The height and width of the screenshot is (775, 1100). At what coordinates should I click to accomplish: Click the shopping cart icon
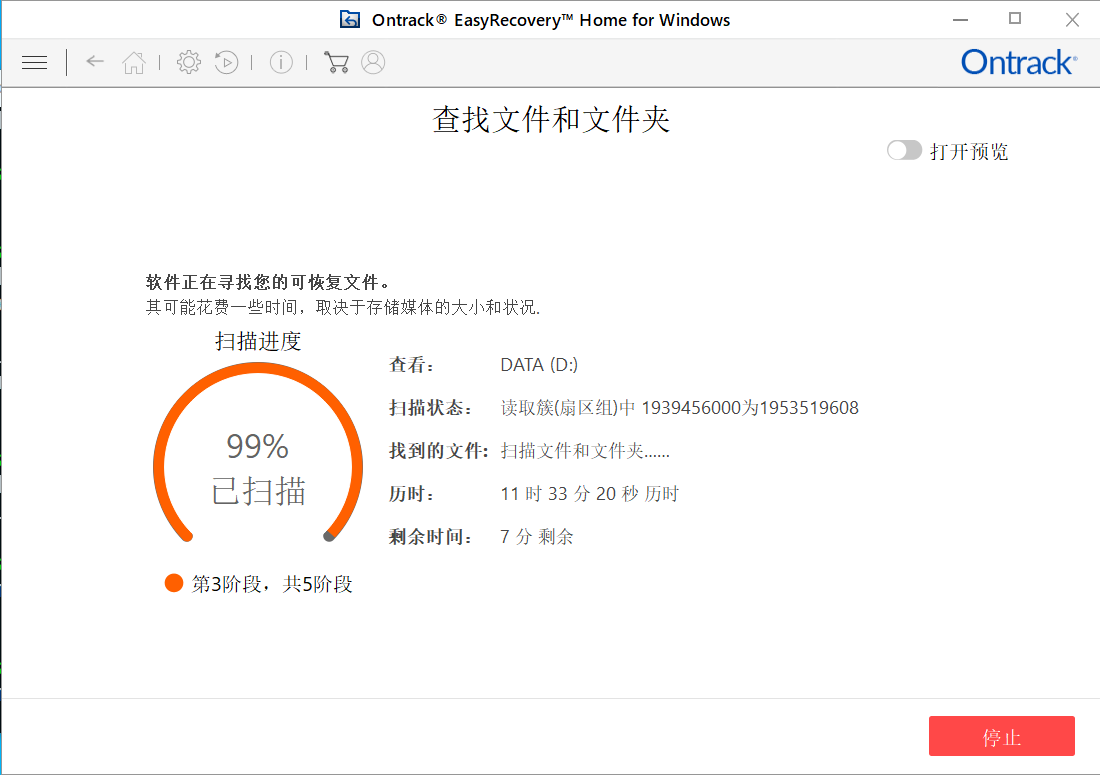[x=336, y=62]
